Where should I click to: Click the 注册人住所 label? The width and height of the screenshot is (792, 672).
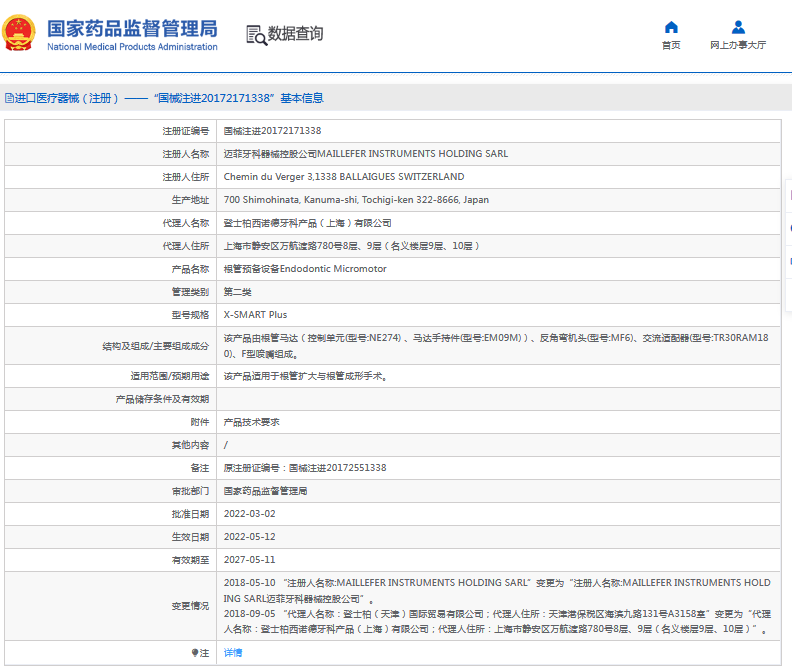click(185, 177)
